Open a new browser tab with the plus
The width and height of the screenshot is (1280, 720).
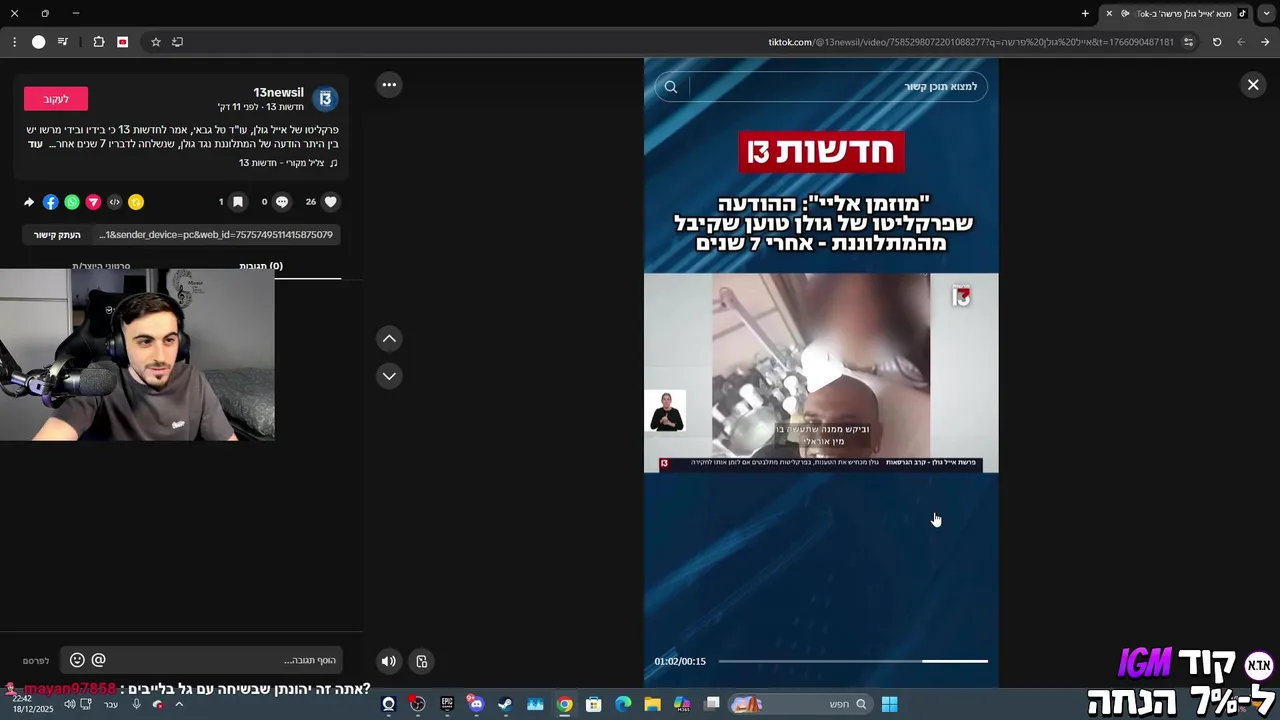pyautogui.click(x=1085, y=13)
